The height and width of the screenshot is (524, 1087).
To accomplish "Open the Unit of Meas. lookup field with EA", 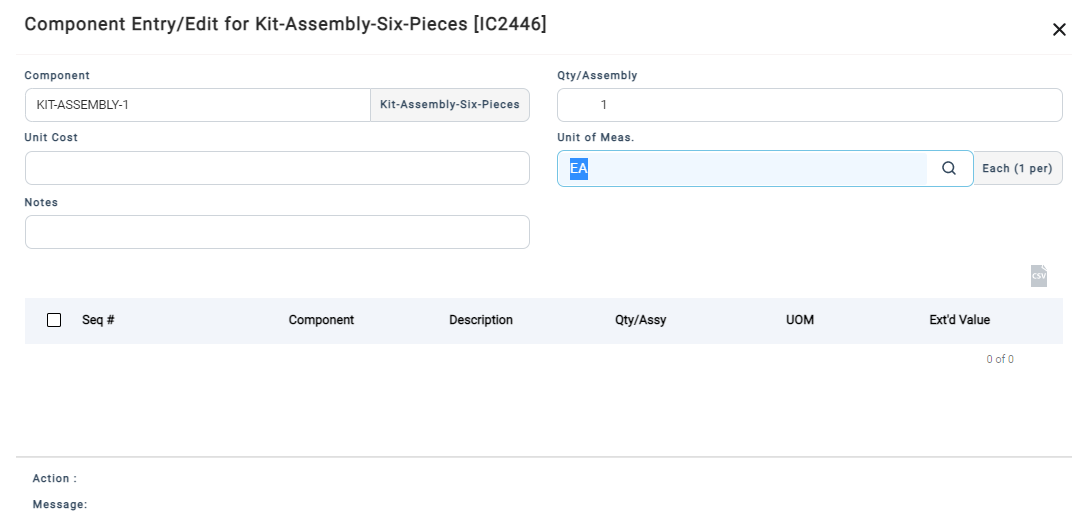I will pyautogui.click(x=742, y=168).
